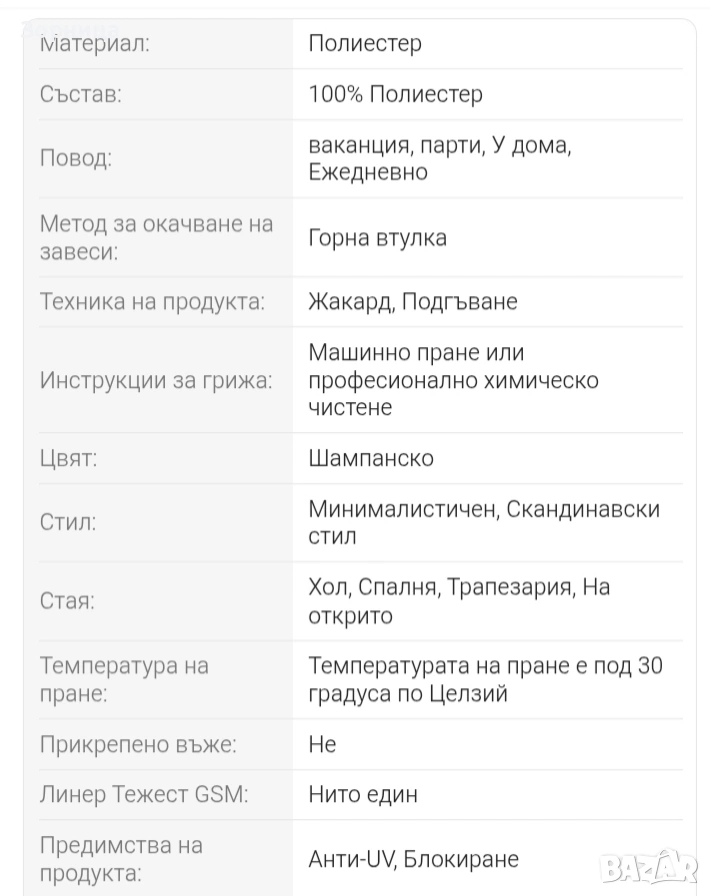Tap the 'Прикрепено въже:' row label
The image size is (710, 896).
[138, 745]
